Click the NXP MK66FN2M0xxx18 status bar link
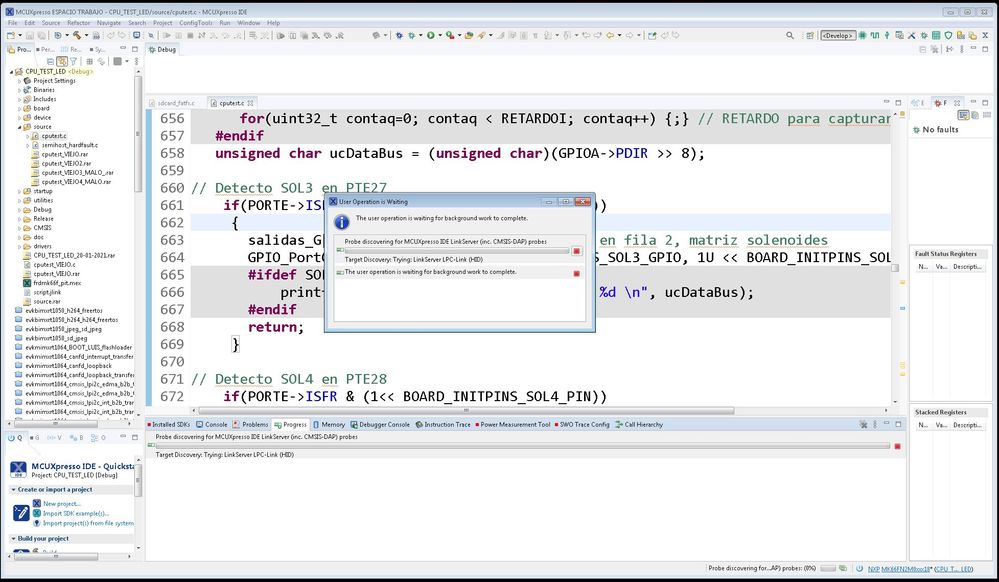 (x=899, y=569)
